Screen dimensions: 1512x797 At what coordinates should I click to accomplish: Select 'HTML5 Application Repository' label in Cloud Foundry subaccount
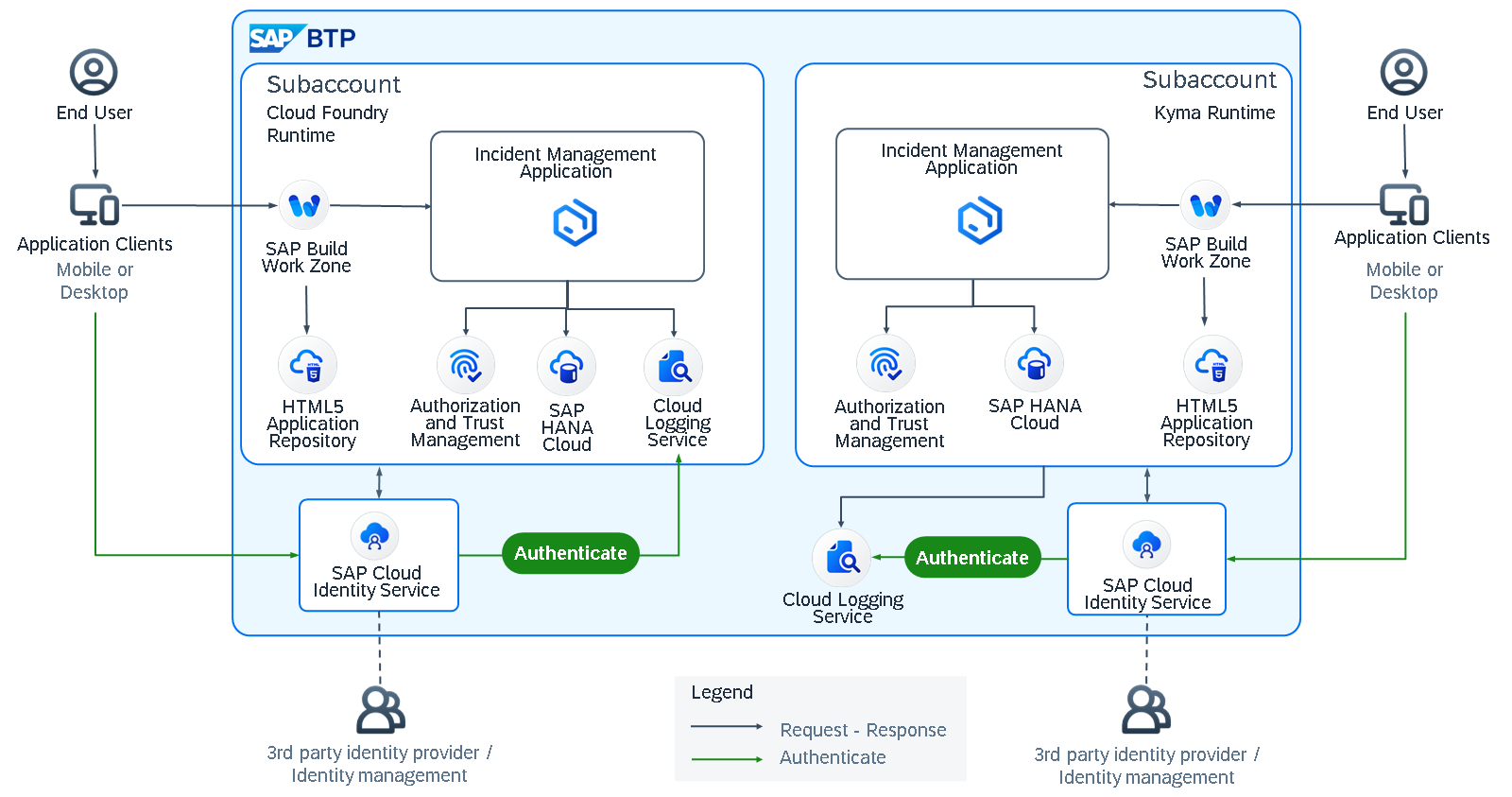click(x=313, y=424)
